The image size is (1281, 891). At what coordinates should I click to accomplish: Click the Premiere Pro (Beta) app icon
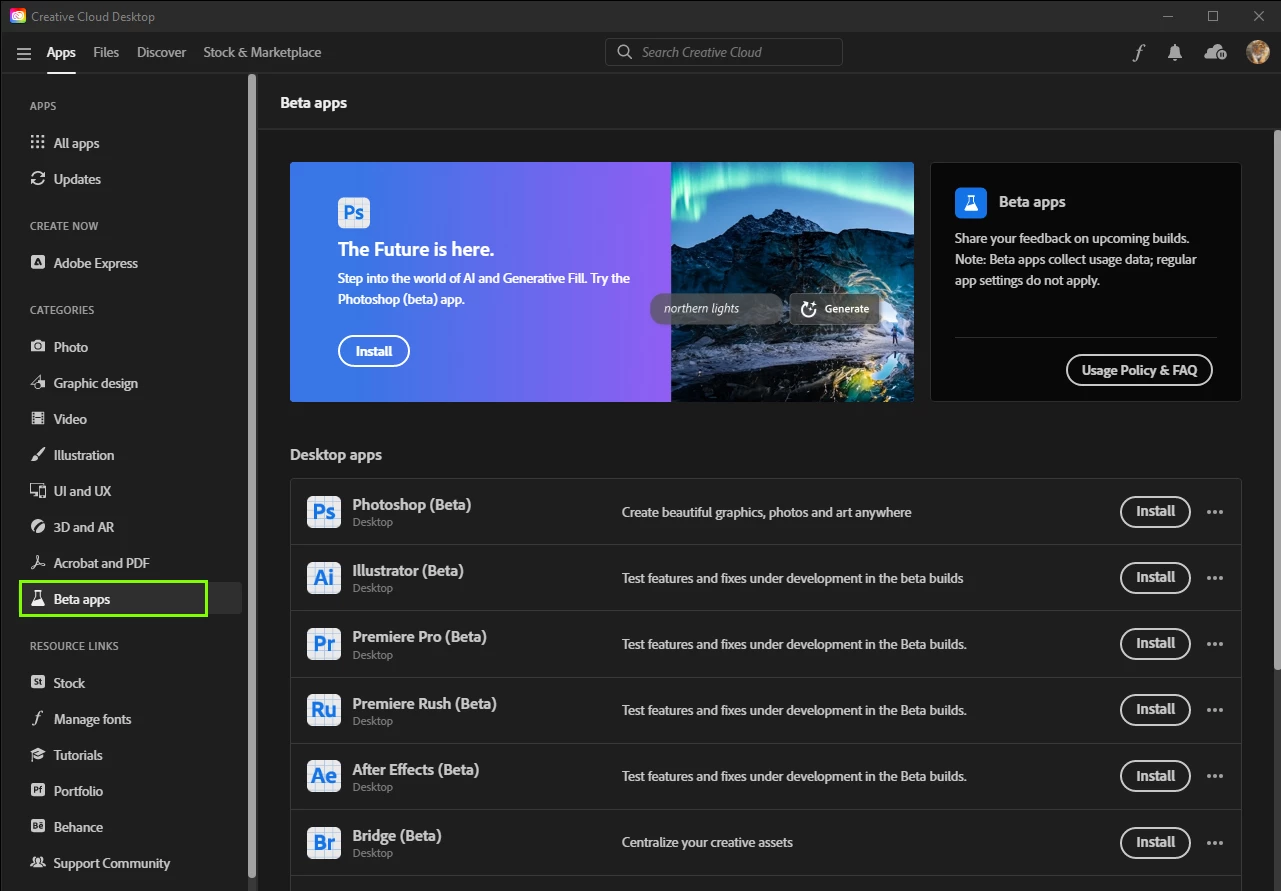[324, 644]
